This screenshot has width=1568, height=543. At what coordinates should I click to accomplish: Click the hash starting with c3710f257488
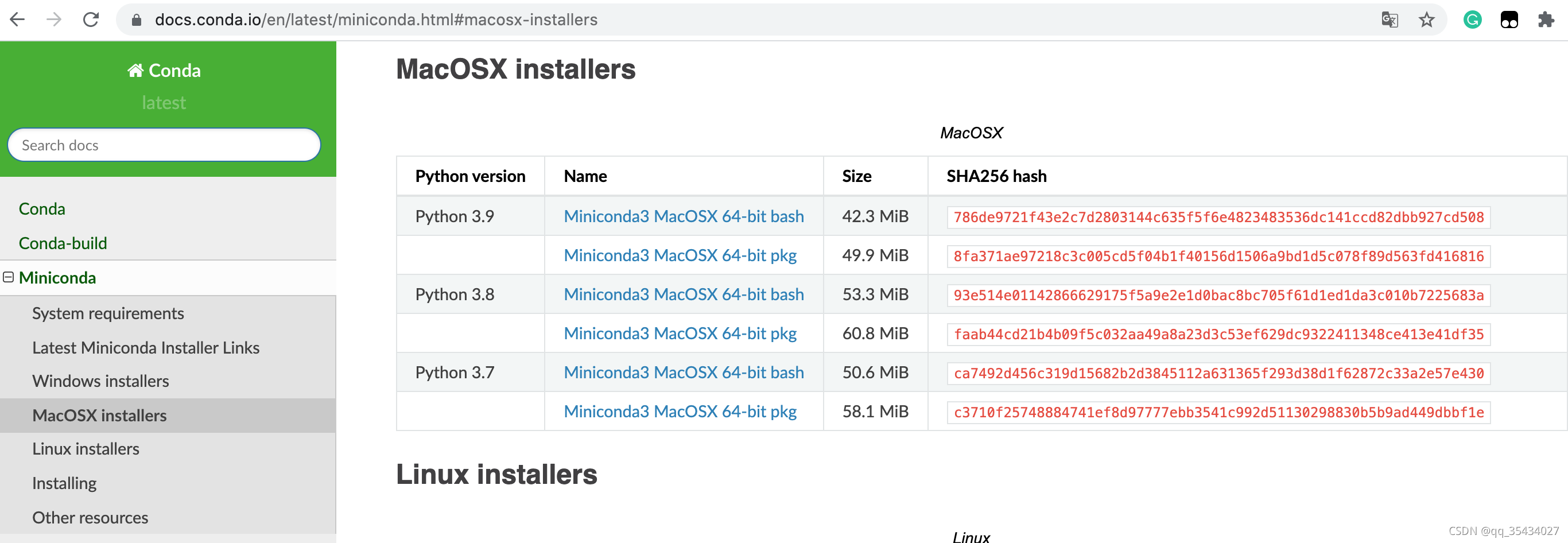click(1218, 412)
